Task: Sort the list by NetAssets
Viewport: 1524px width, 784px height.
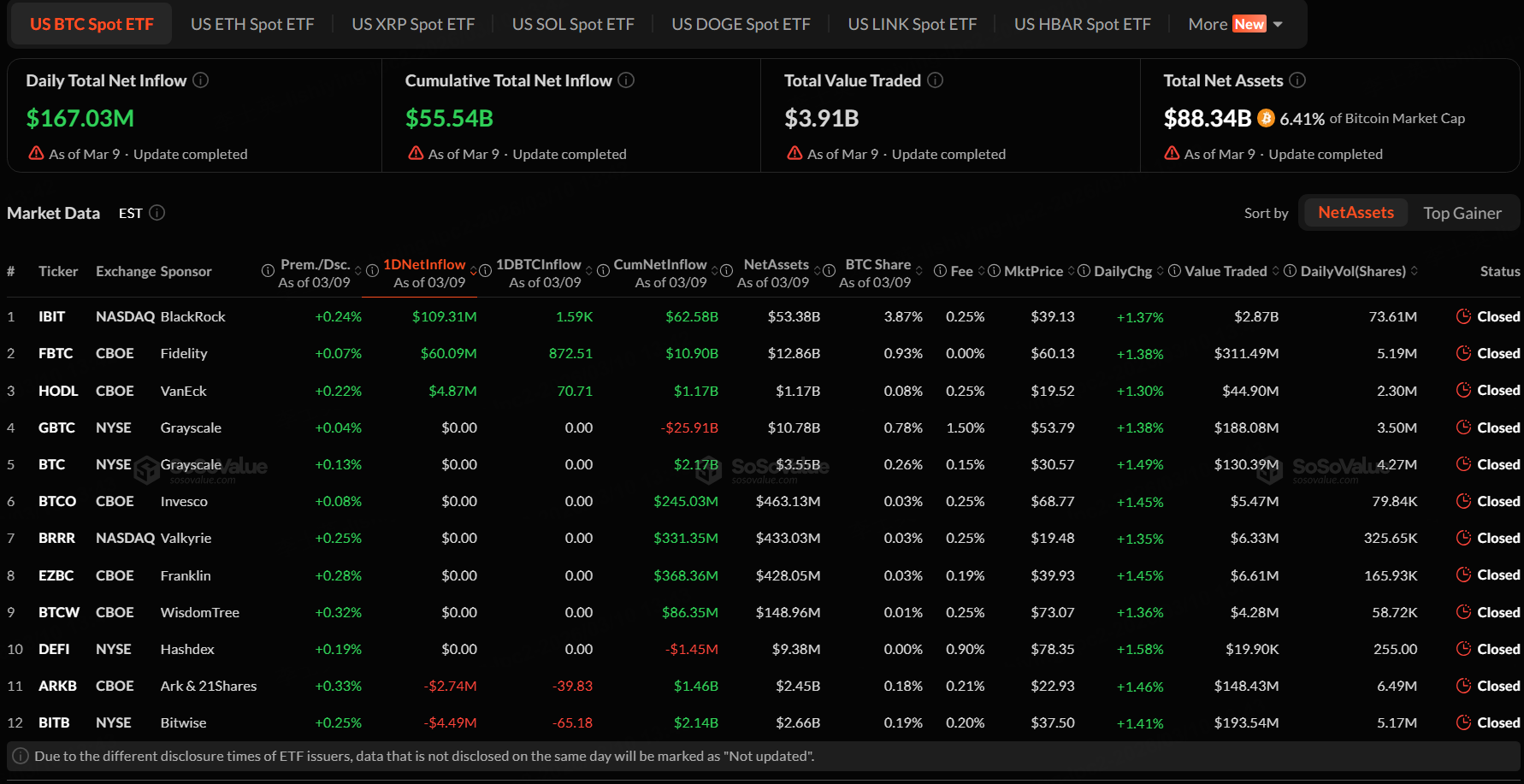Action: point(1355,213)
